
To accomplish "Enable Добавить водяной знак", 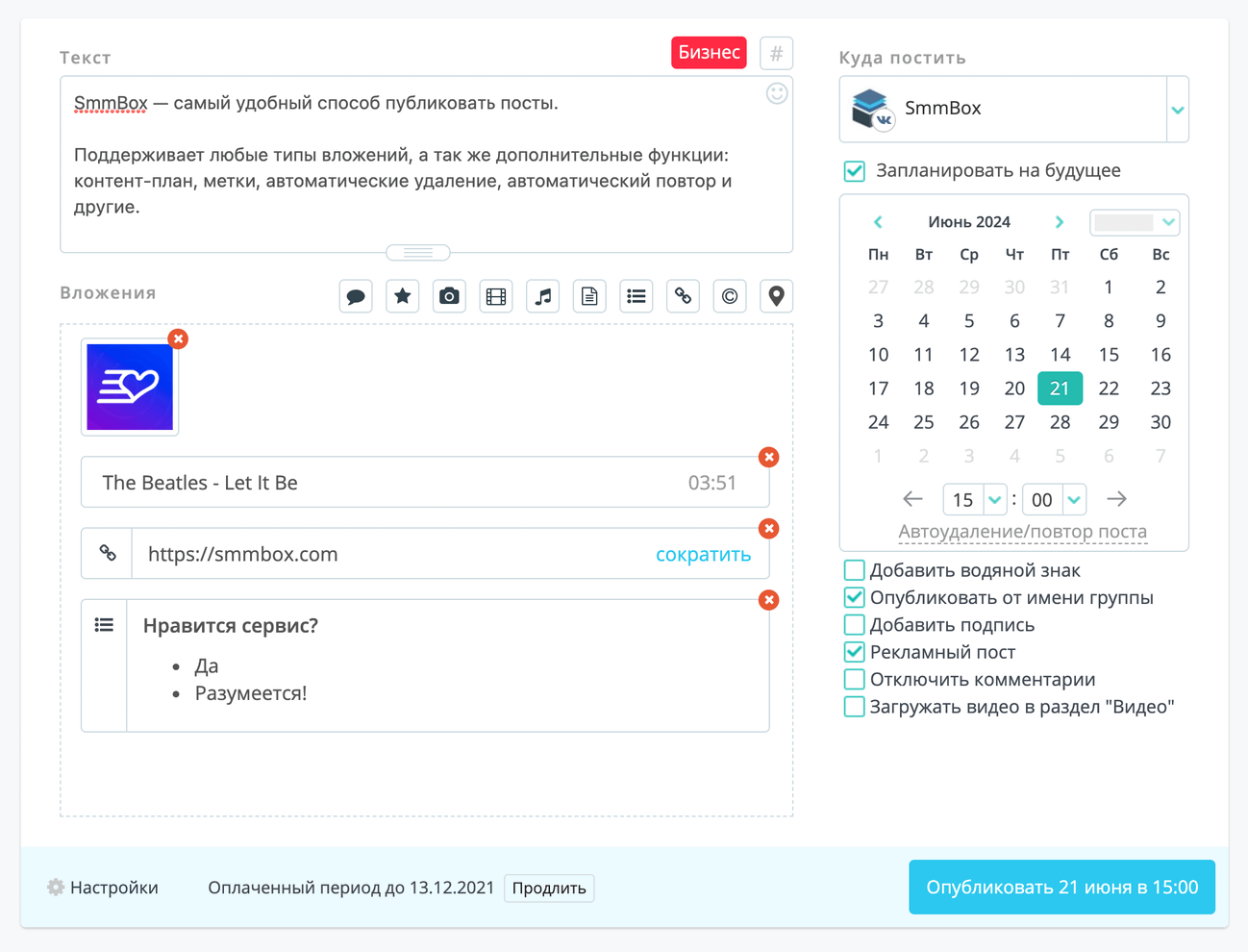I will (854, 570).
